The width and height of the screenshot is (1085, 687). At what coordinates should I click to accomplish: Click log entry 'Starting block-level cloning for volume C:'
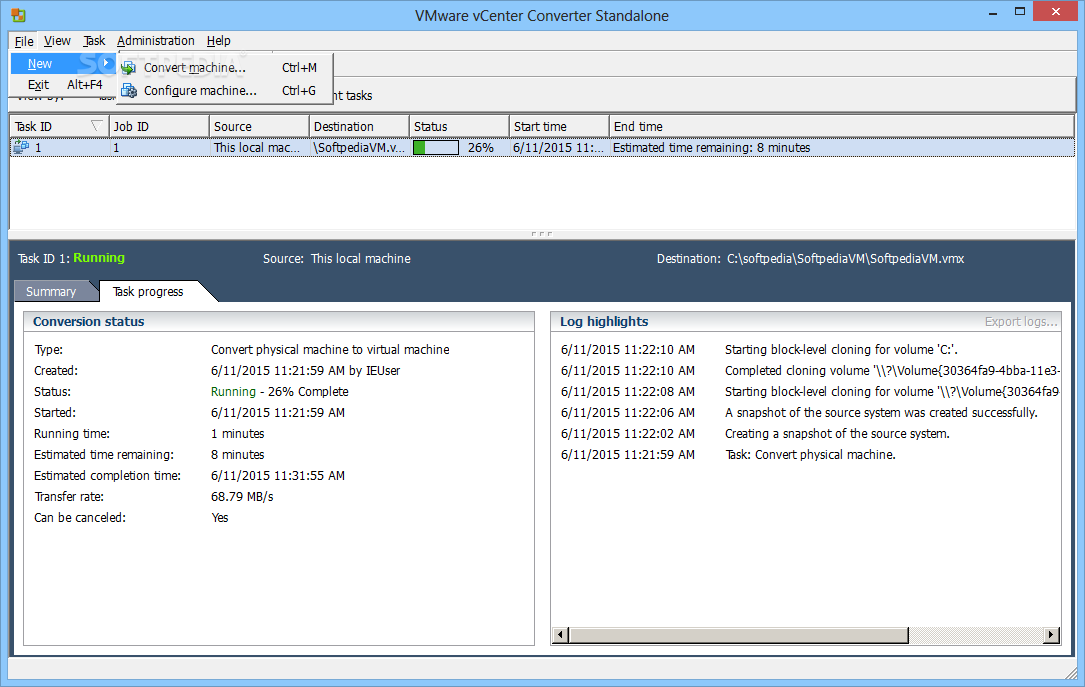coord(841,349)
